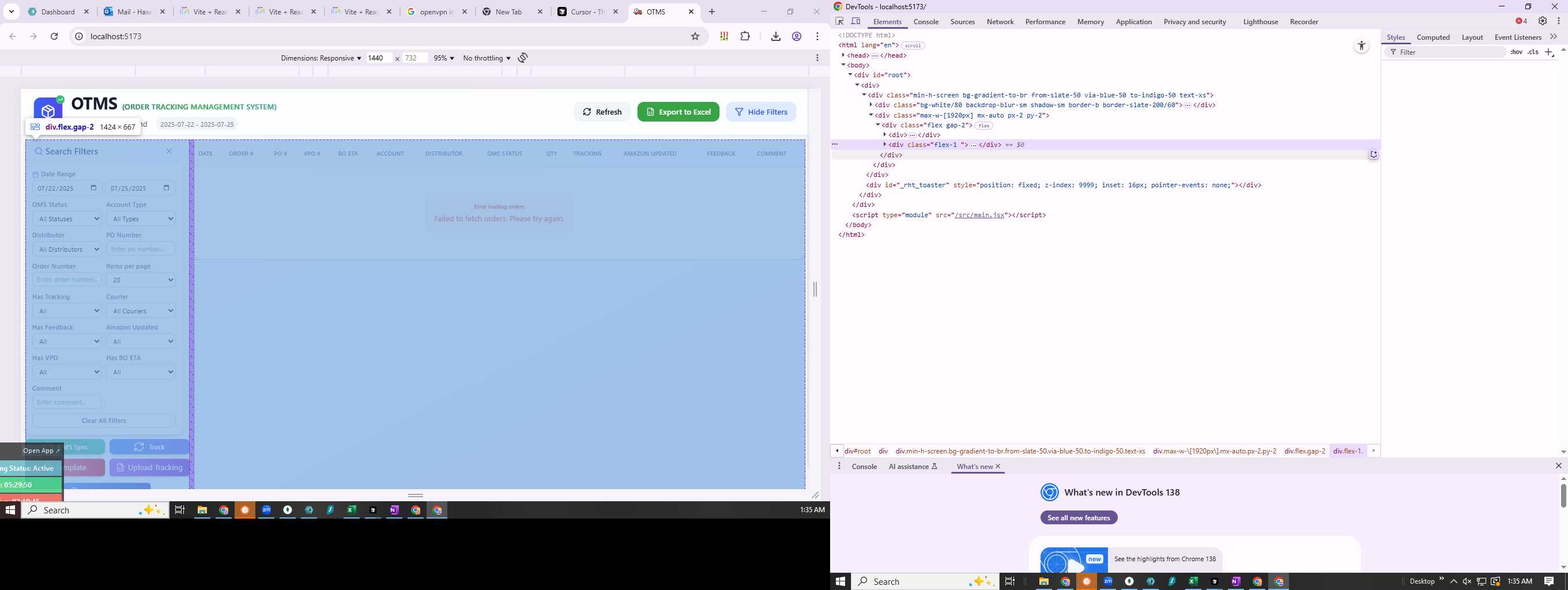
Task: Open calendar picker on 07/25/2025 date field
Action: tap(167, 188)
